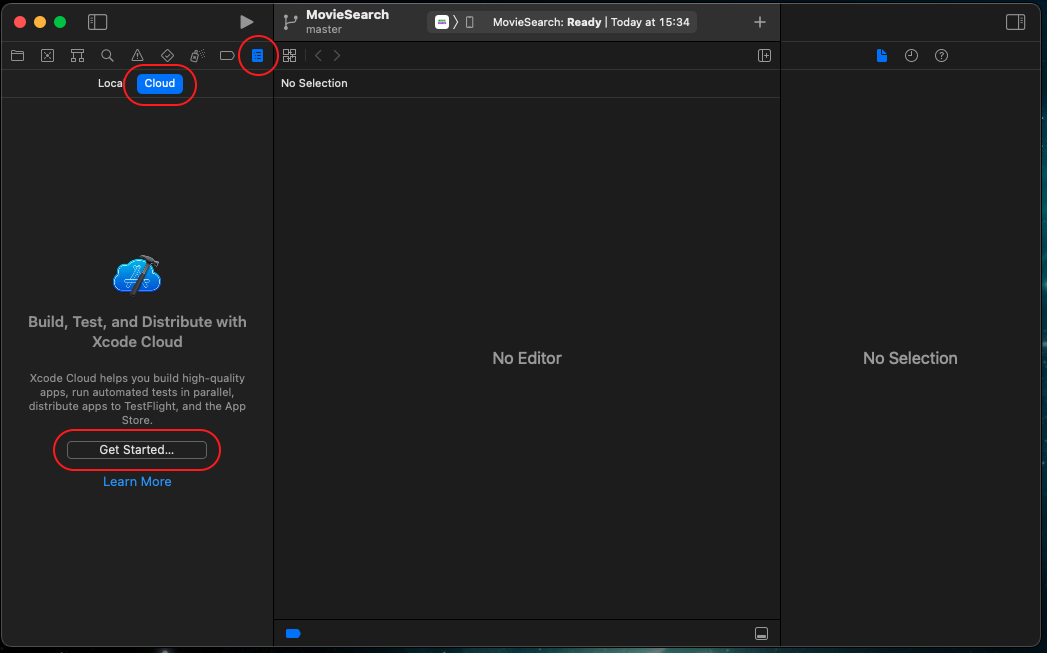Show the Quick Help inspector
1047x653 pixels.
941,55
